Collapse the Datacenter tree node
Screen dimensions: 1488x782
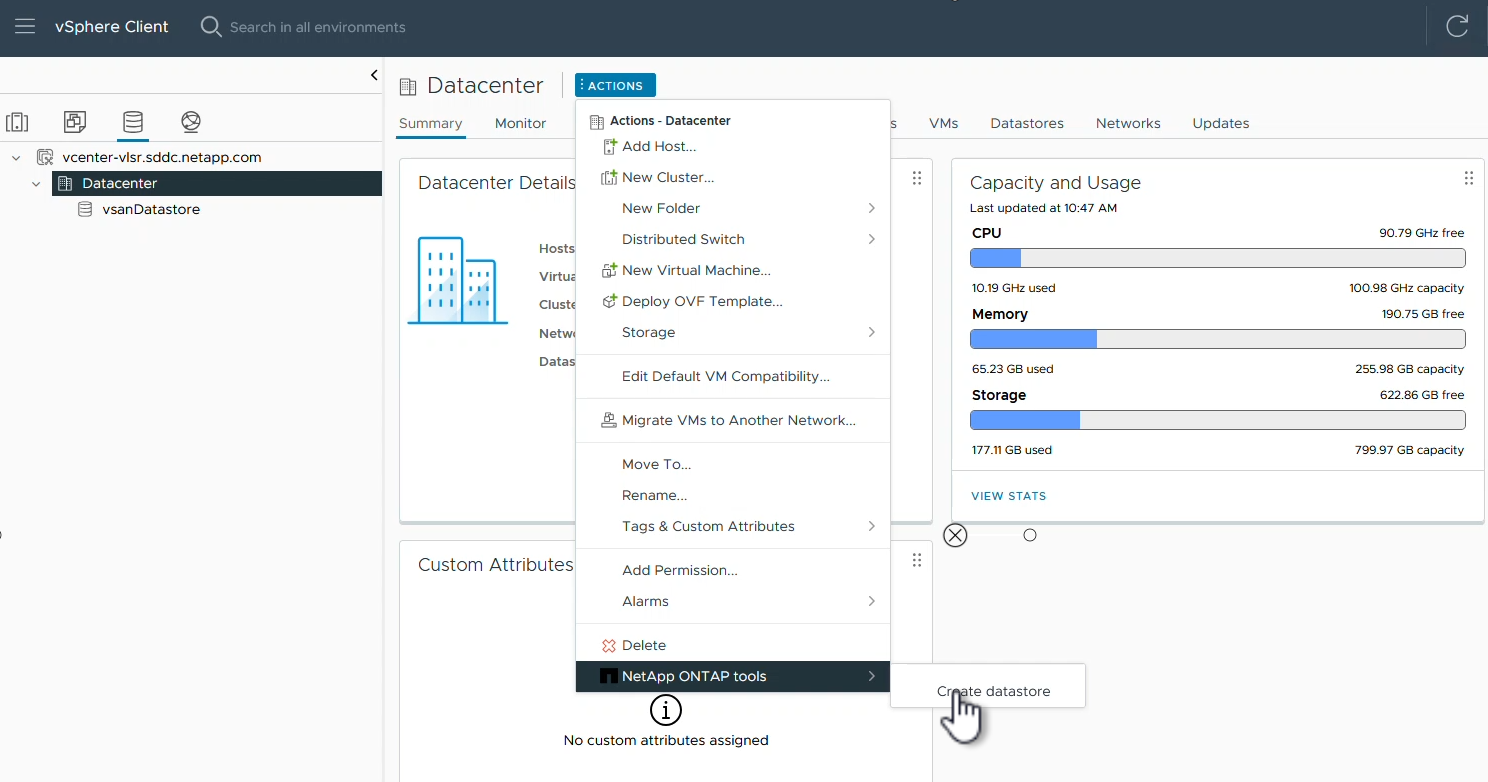point(36,184)
